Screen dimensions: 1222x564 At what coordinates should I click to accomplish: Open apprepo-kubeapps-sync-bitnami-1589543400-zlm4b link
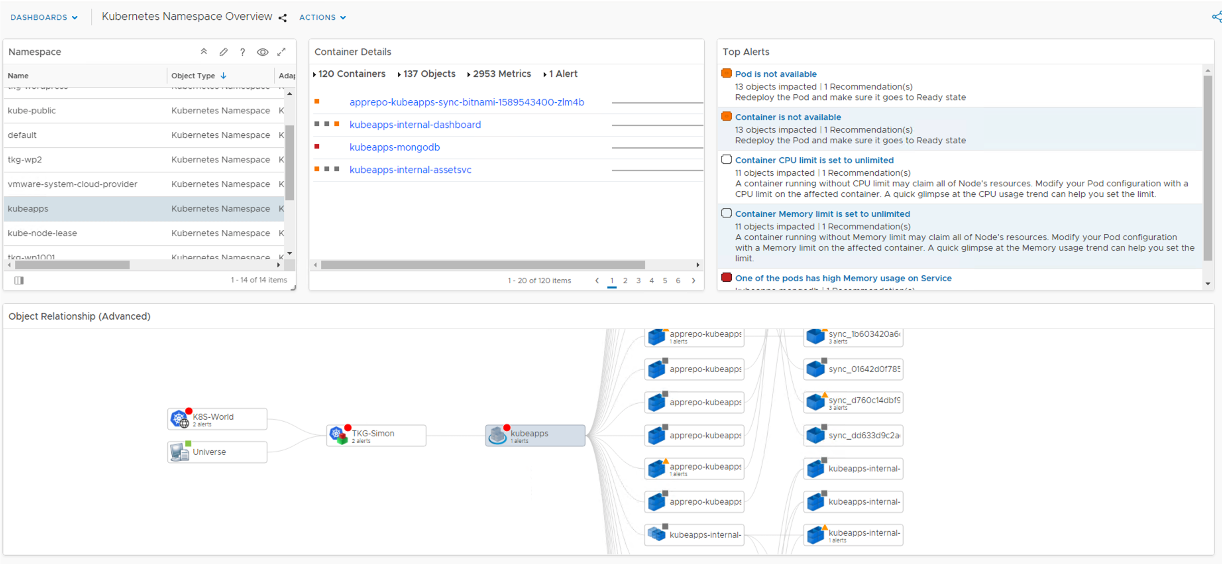[x=467, y=102]
